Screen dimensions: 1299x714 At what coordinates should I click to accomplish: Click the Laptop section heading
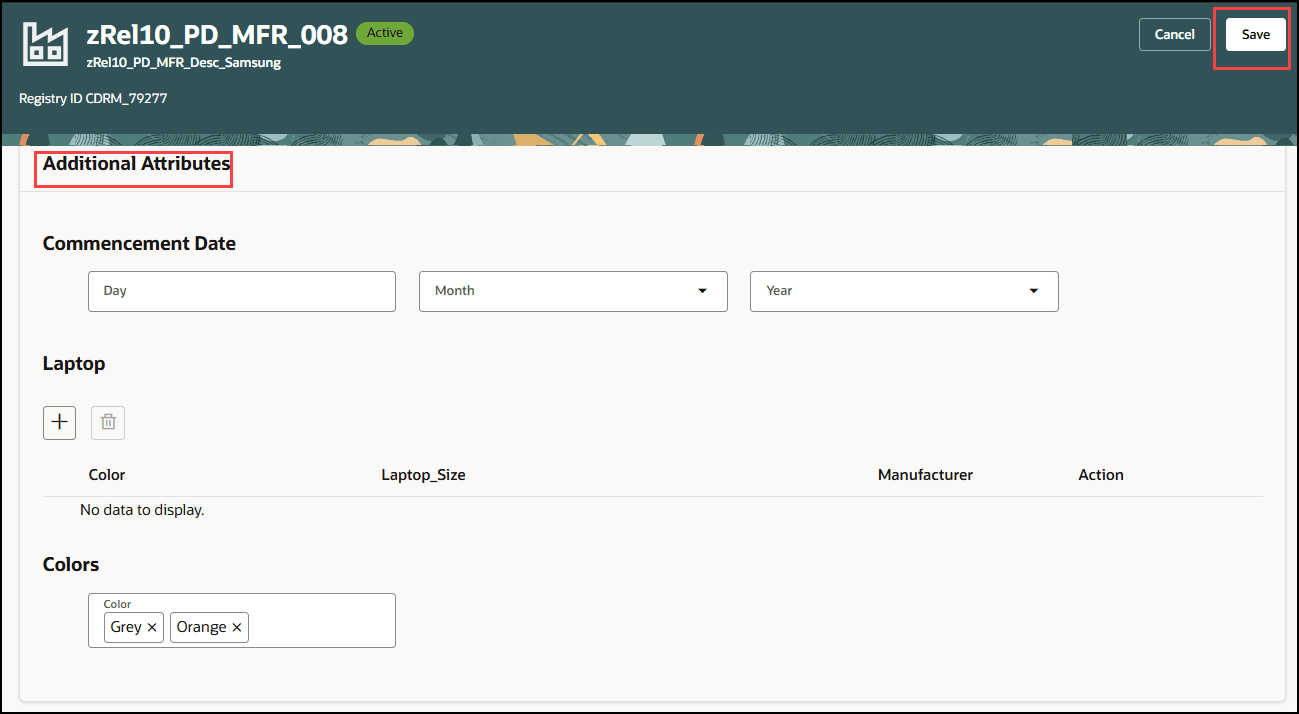[x=73, y=363]
